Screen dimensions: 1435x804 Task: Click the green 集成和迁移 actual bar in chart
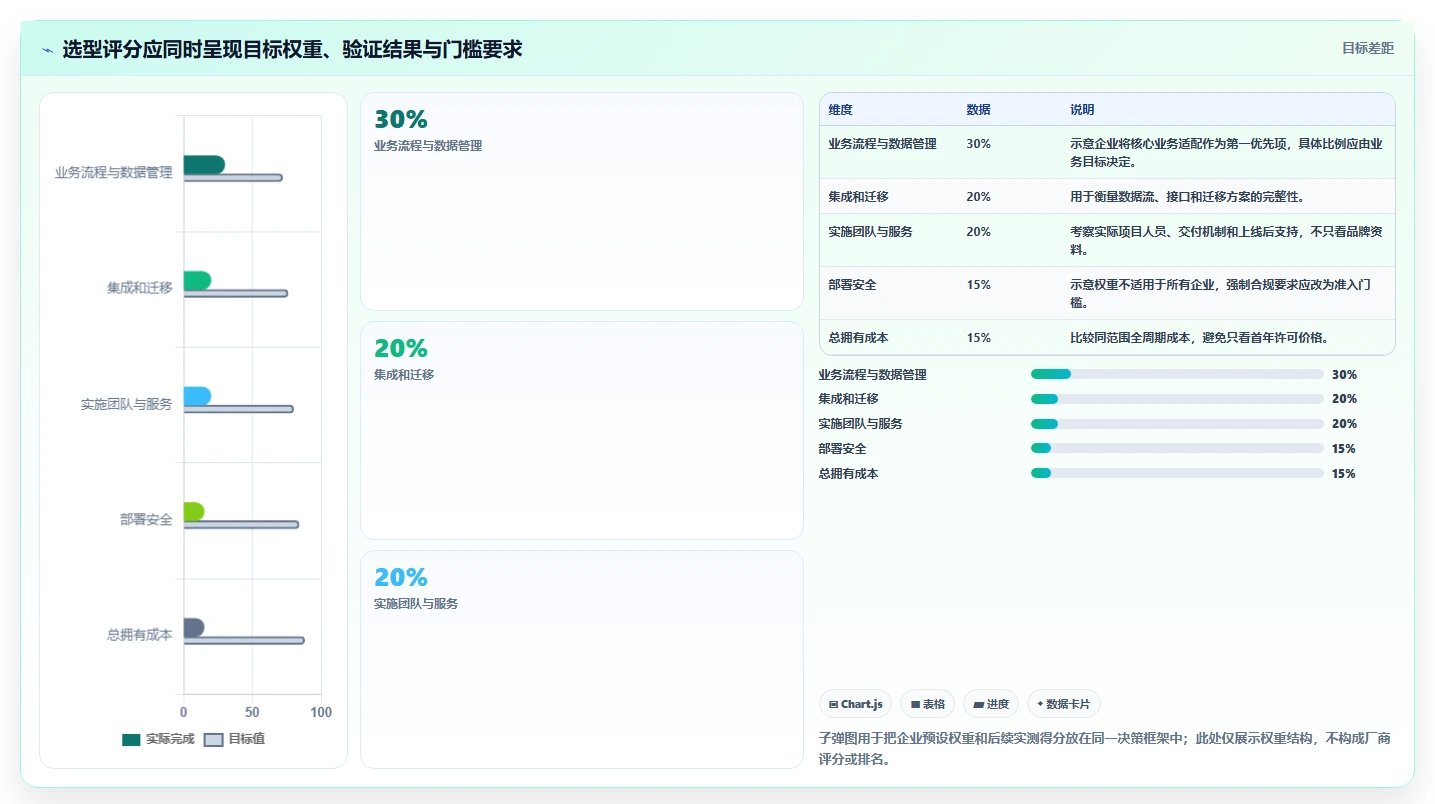point(197,280)
